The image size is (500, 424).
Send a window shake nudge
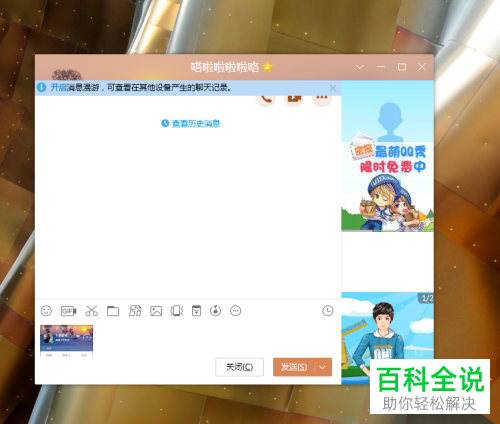click(x=177, y=311)
